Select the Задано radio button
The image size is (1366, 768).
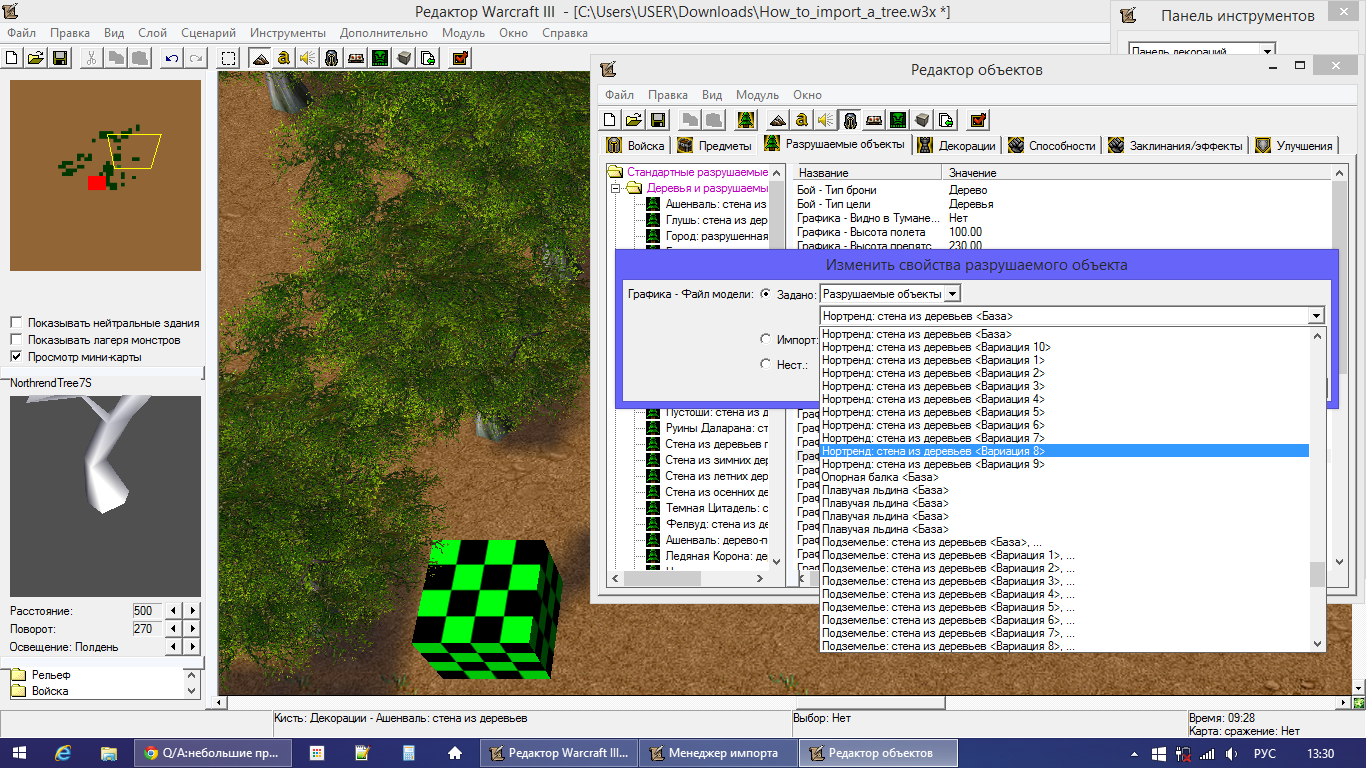tap(766, 294)
